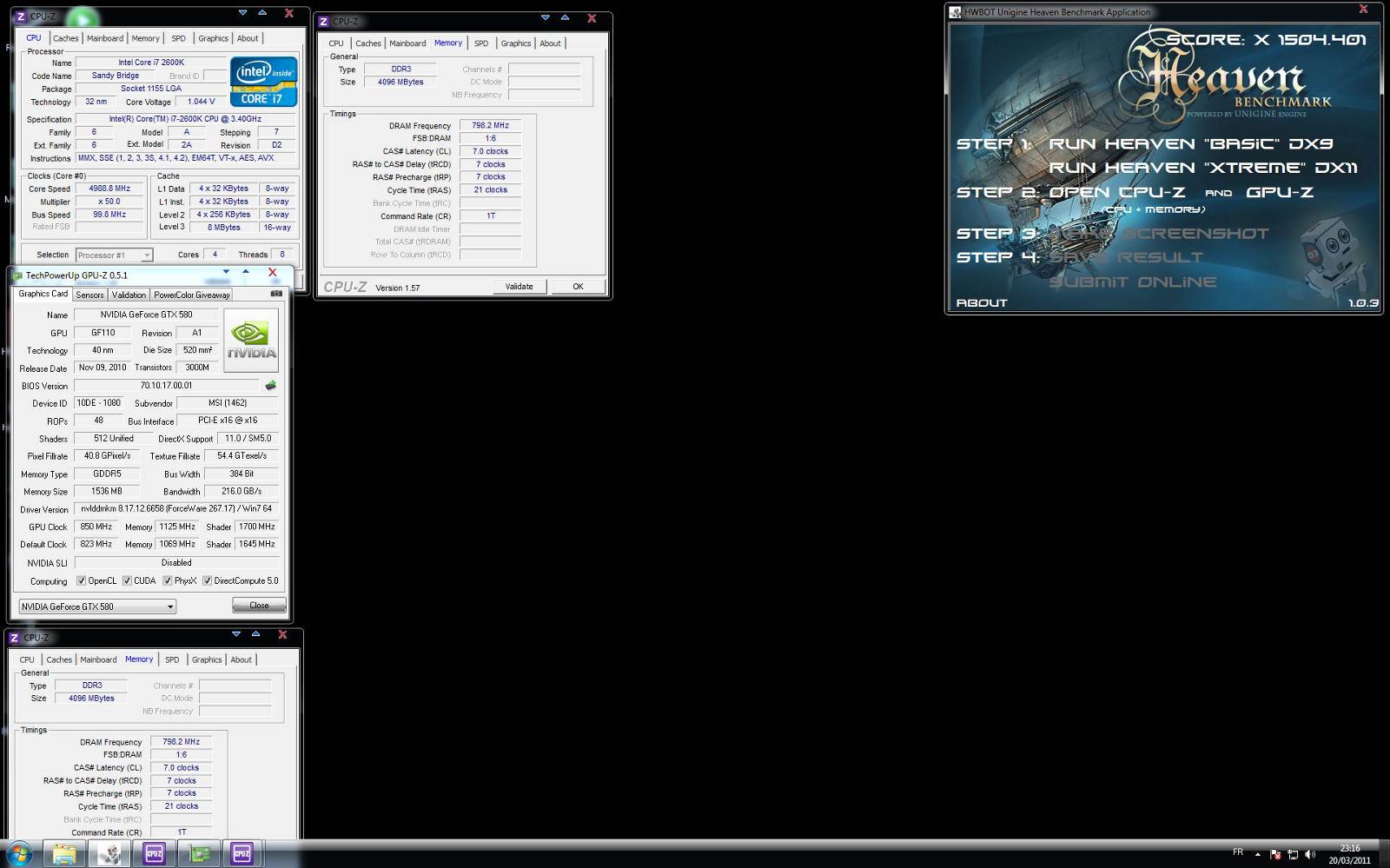Click SAVE RESULT in Heaven step 4
The height and width of the screenshot is (868, 1390).
tap(1127, 257)
